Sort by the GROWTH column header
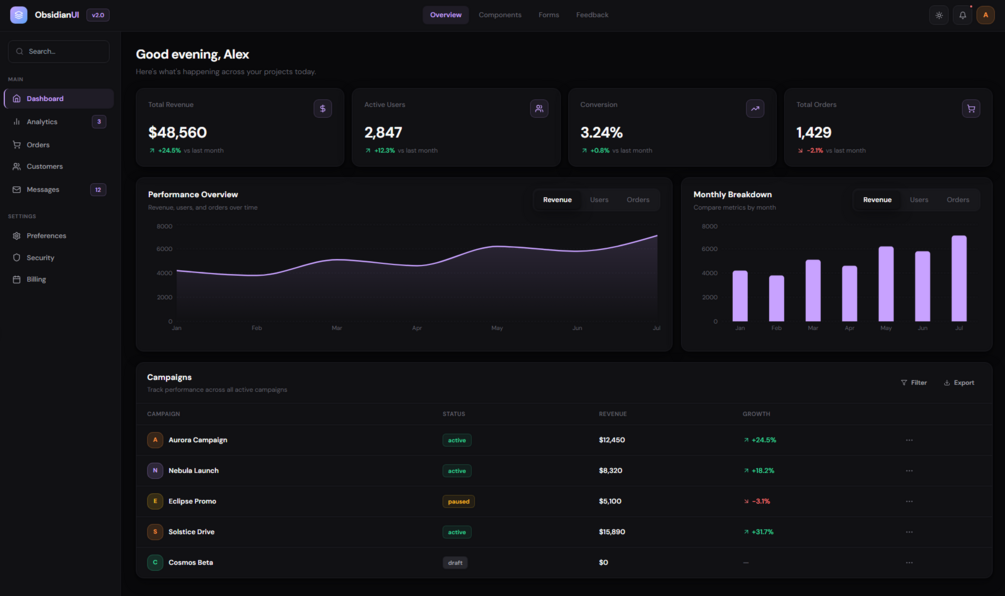This screenshot has width=1005, height=596. click(756, 414)
